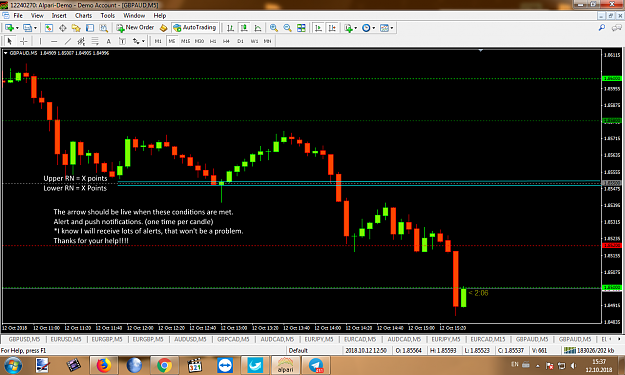Open the Charts menu
Screen dimensions: 625x375
(83, 16)
